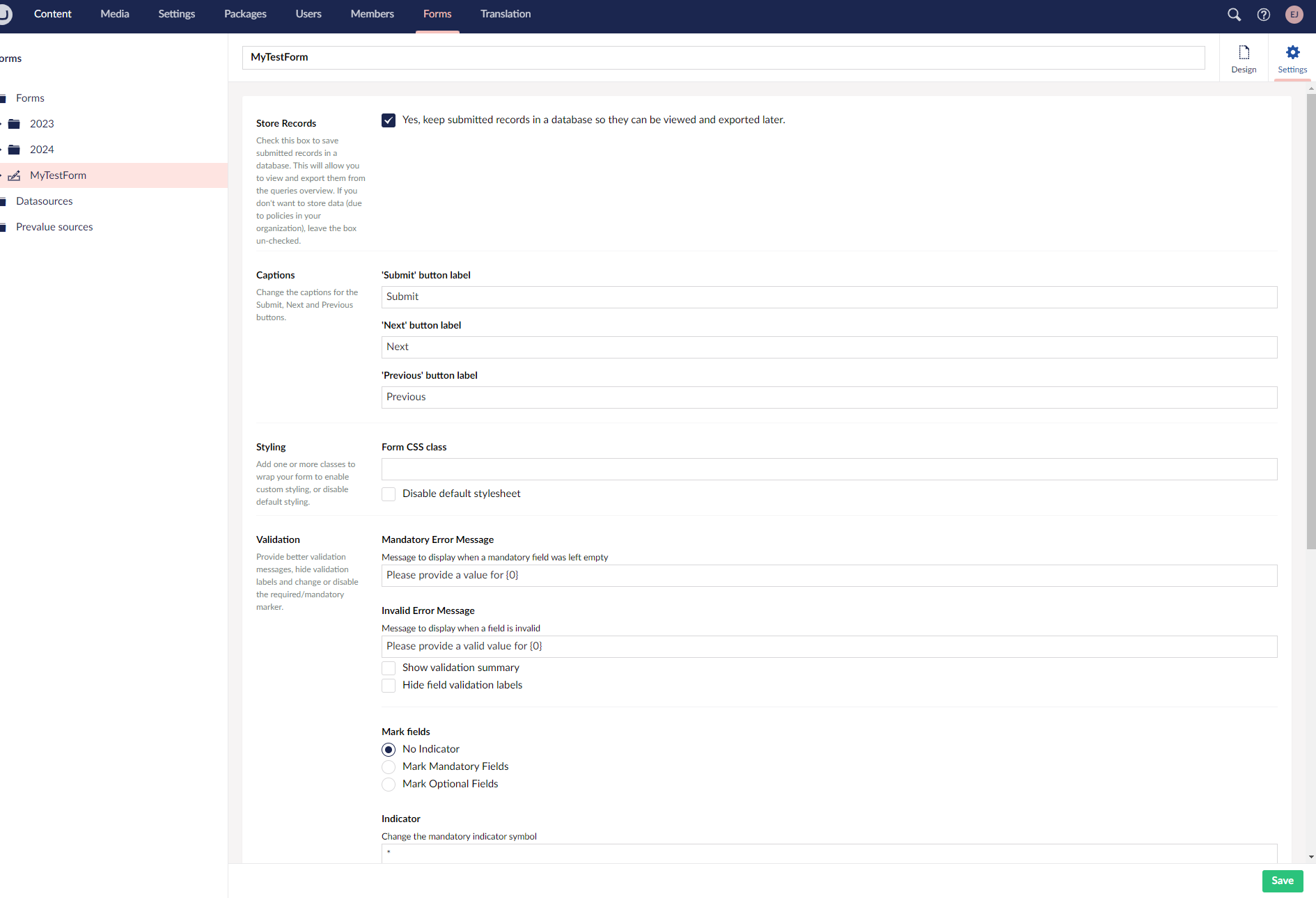1316x898 pixels.
Task: Open the Media section
Action: click(115, 14)
